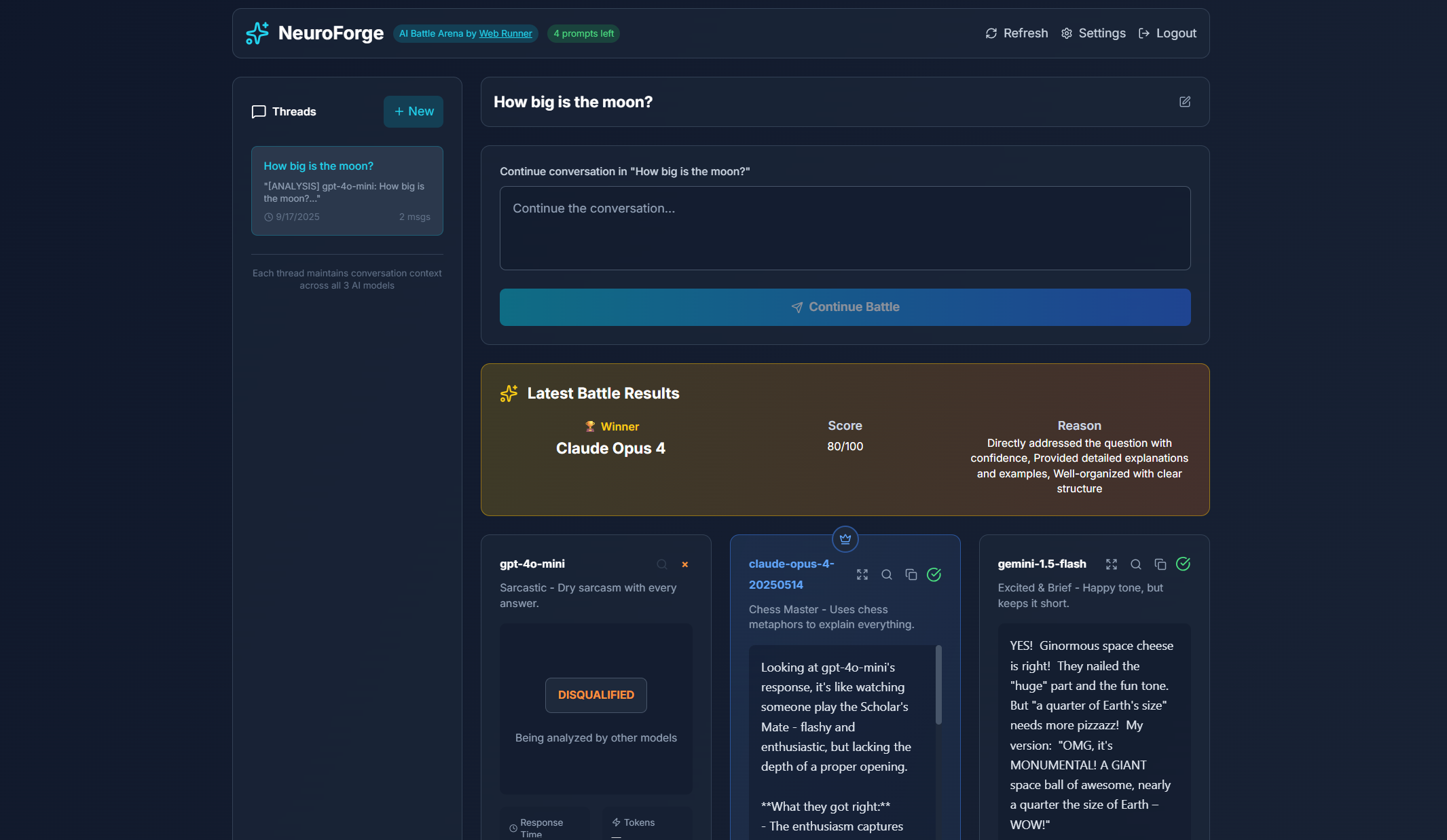Click the edit thread title pencil icon
1447x840 pixels.
click(1185, 102)
